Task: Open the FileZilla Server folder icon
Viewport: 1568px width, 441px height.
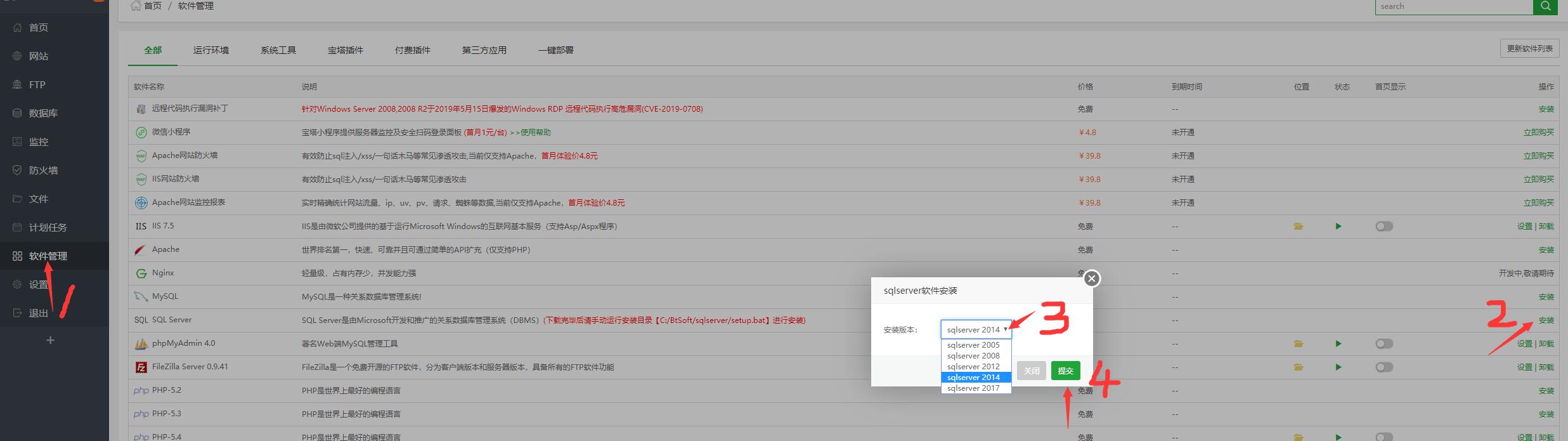Action: [1299, 367]
